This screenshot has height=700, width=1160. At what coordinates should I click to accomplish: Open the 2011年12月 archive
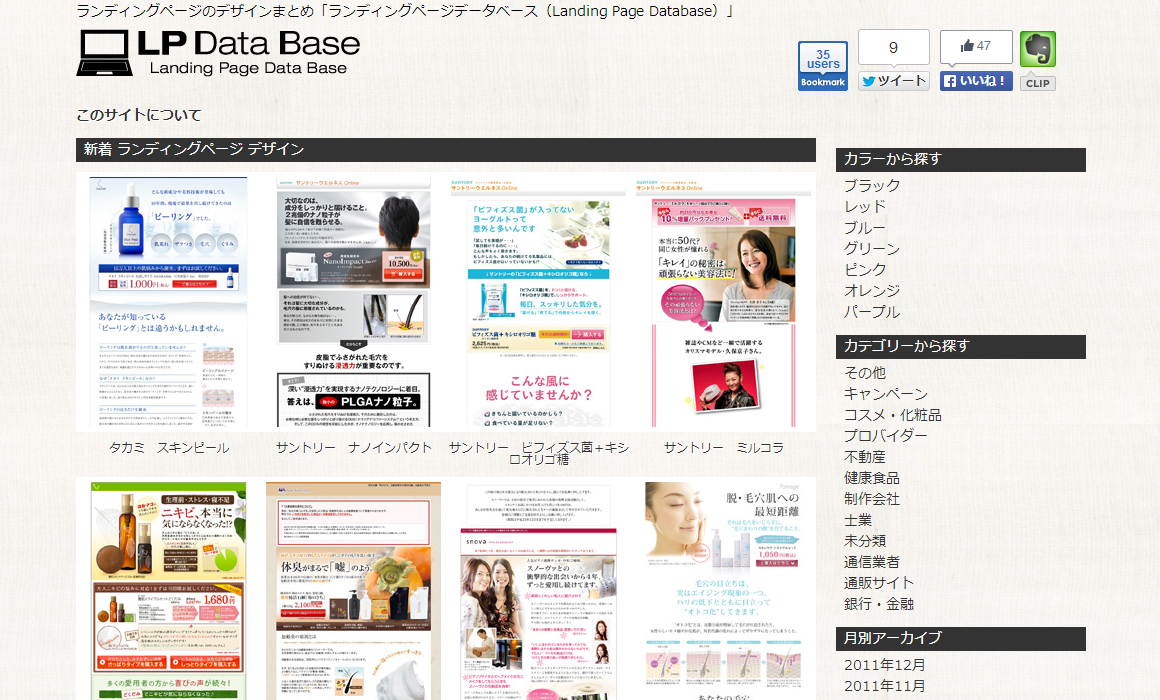pyautogui.click(x=885, y=665)
